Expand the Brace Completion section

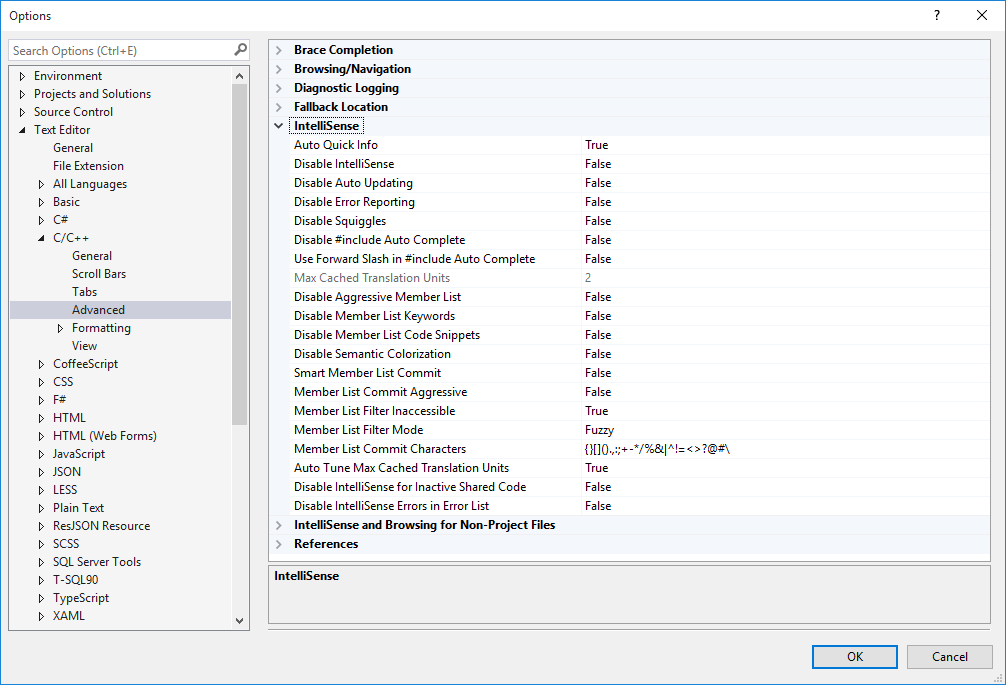point(279,50)
